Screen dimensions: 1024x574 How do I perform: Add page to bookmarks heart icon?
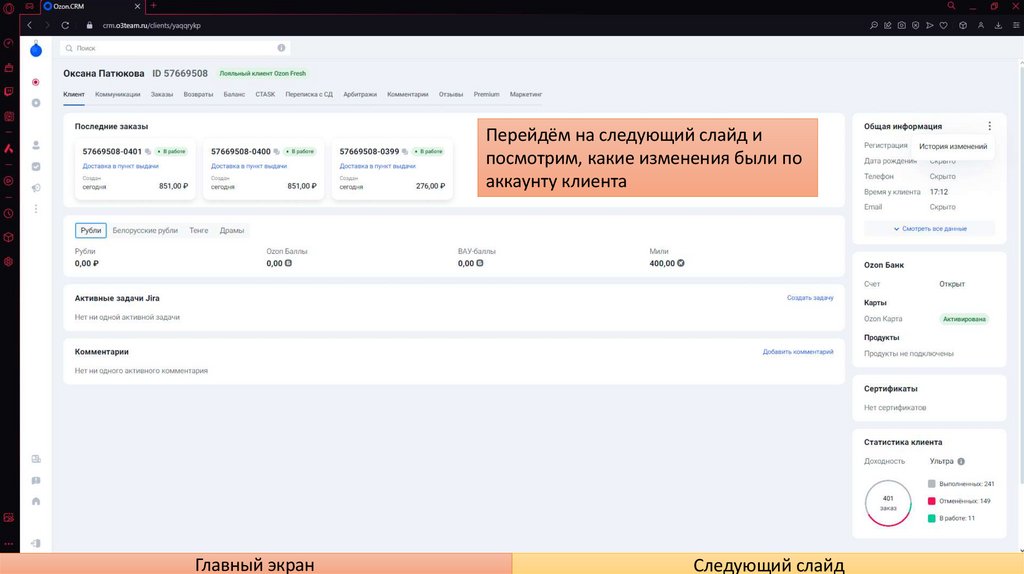(x=944, y=25)
